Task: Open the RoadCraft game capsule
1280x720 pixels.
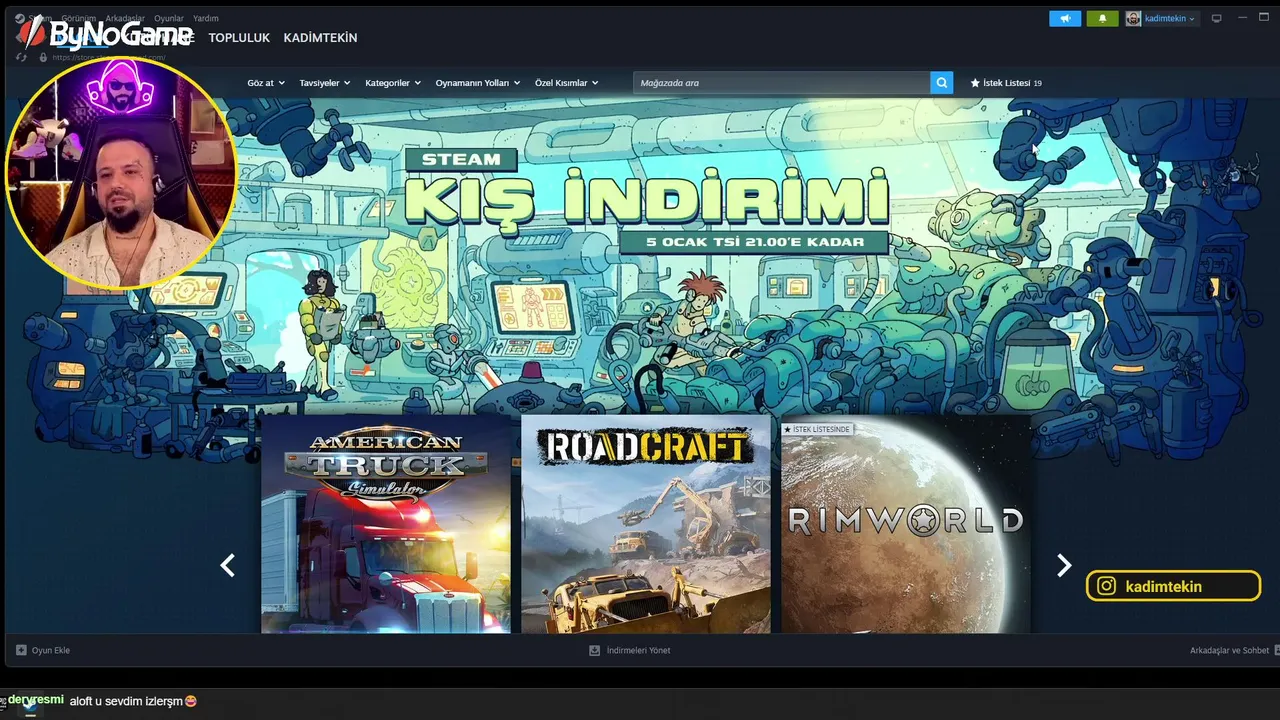Action: tap(646, 524)
